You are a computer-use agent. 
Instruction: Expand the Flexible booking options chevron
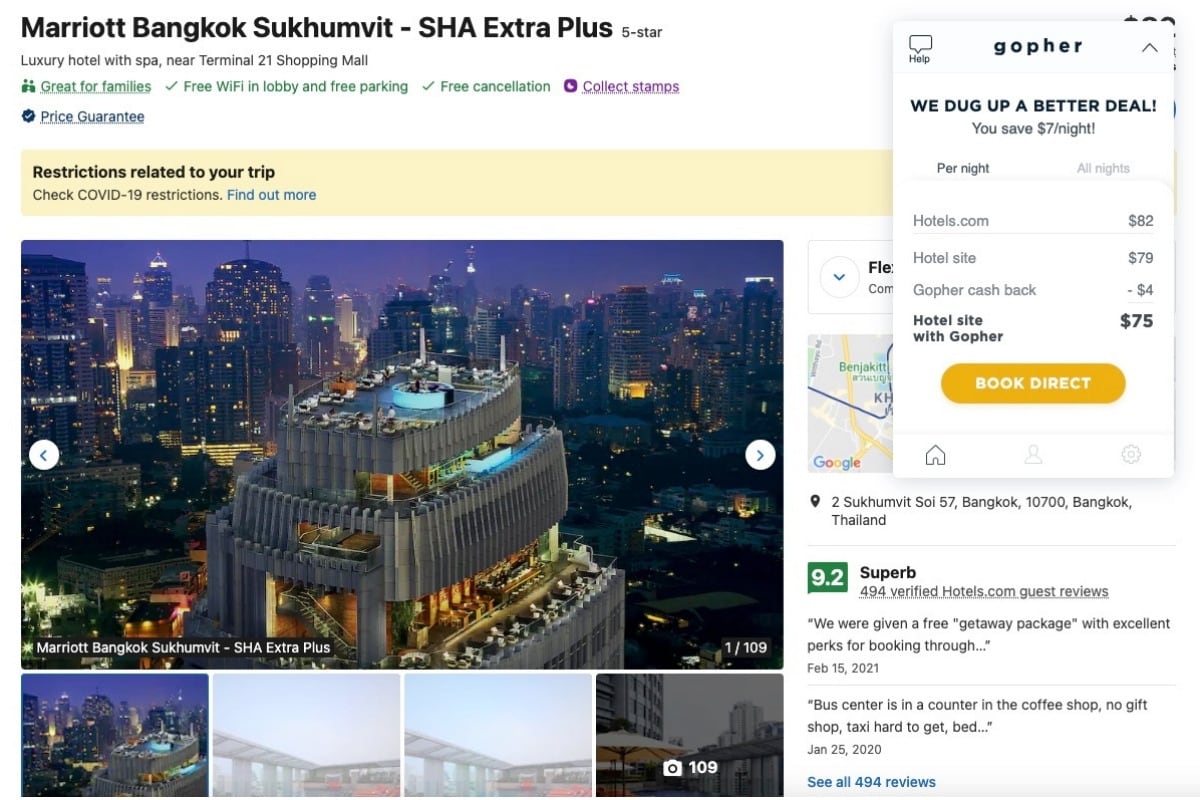[840, 277]
